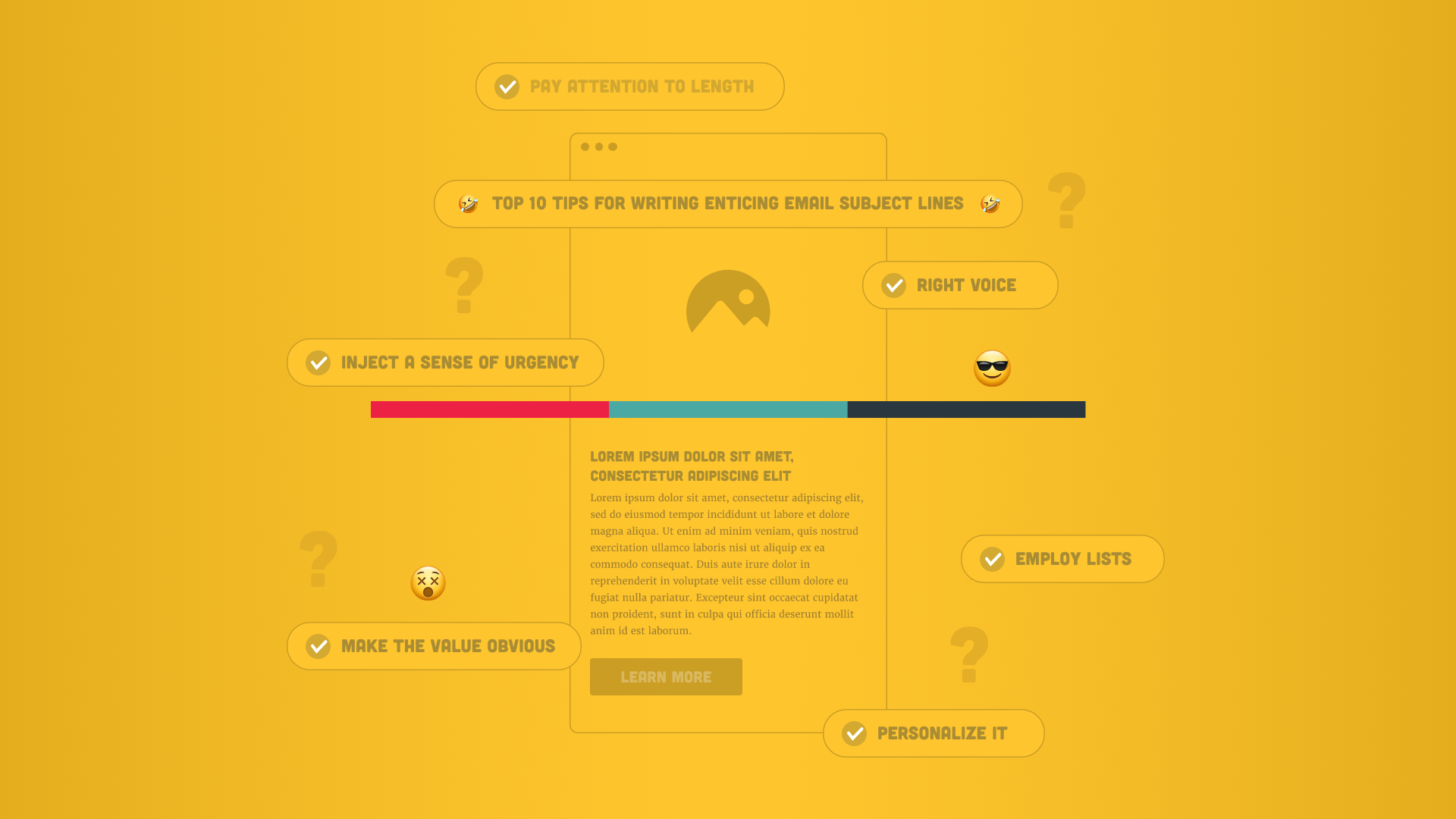Click the party popper icon left of title

point(466,203)
